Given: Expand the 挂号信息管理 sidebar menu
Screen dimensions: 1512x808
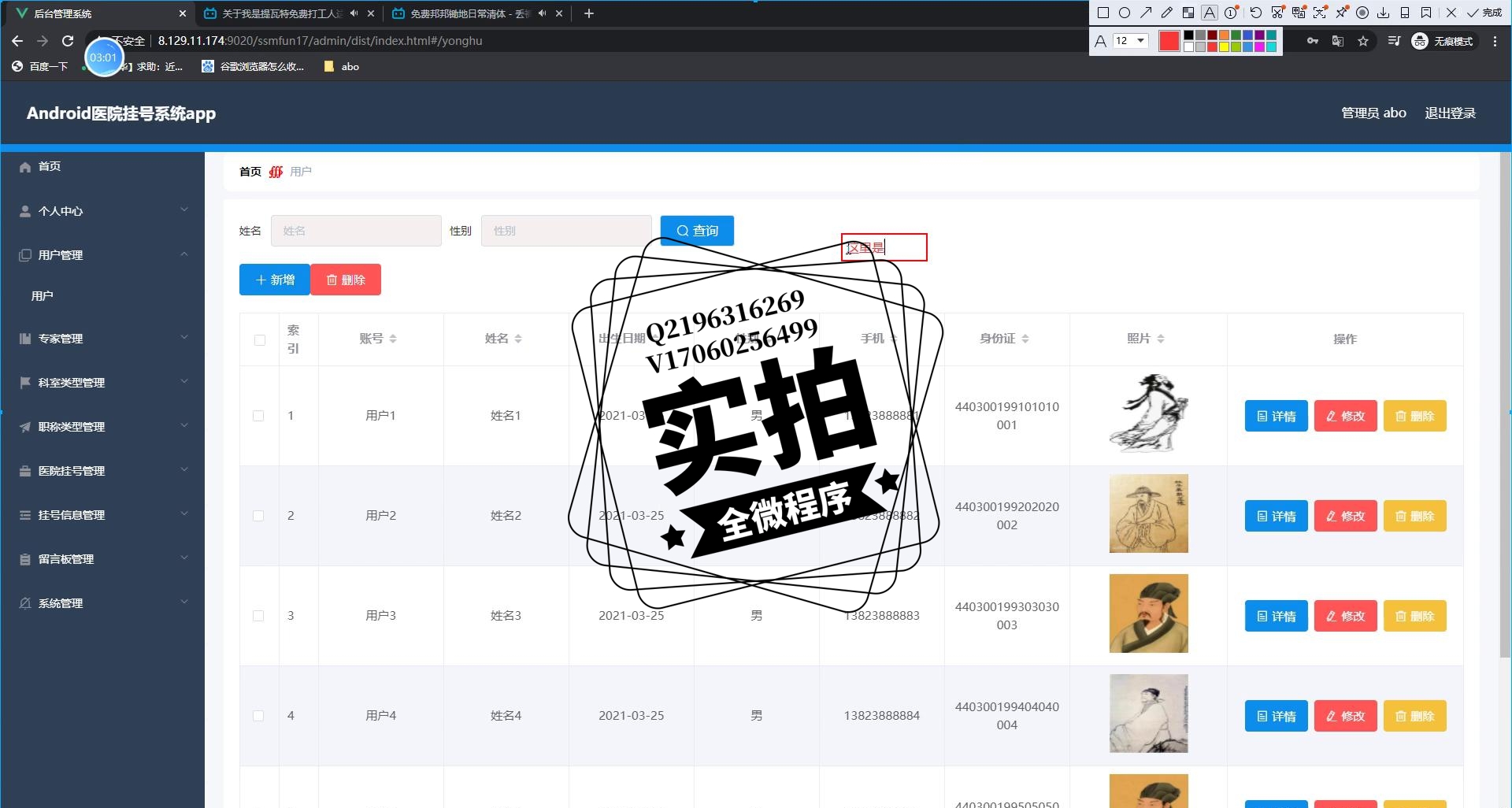Looking at the screenshot, I should pyautogui.click(x=102, y=515).
